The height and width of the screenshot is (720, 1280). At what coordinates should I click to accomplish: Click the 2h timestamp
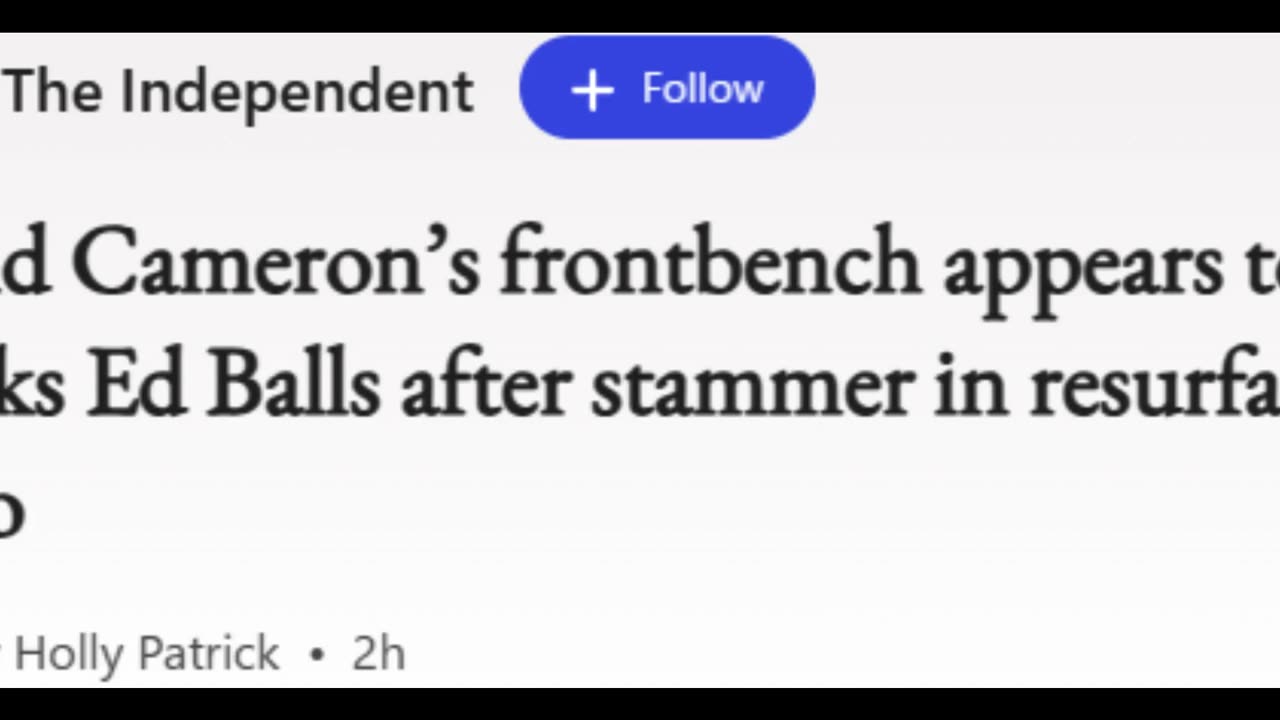point(378,654)
